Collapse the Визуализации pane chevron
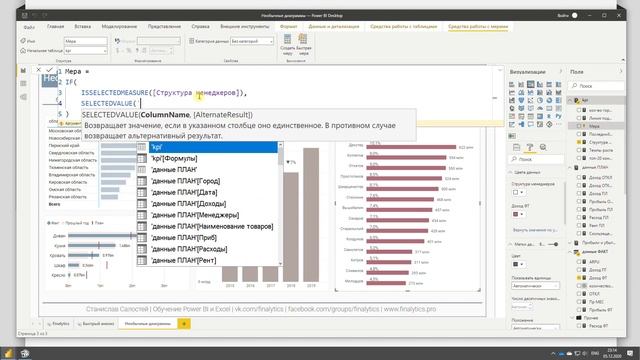 561,72
